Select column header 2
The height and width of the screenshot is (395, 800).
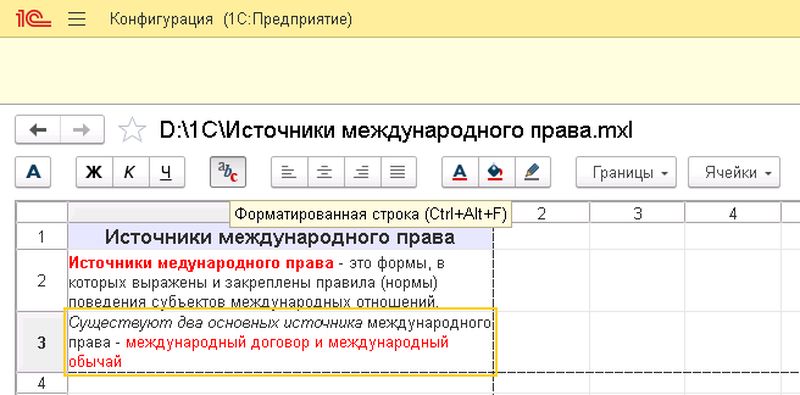tap(541, 213)
